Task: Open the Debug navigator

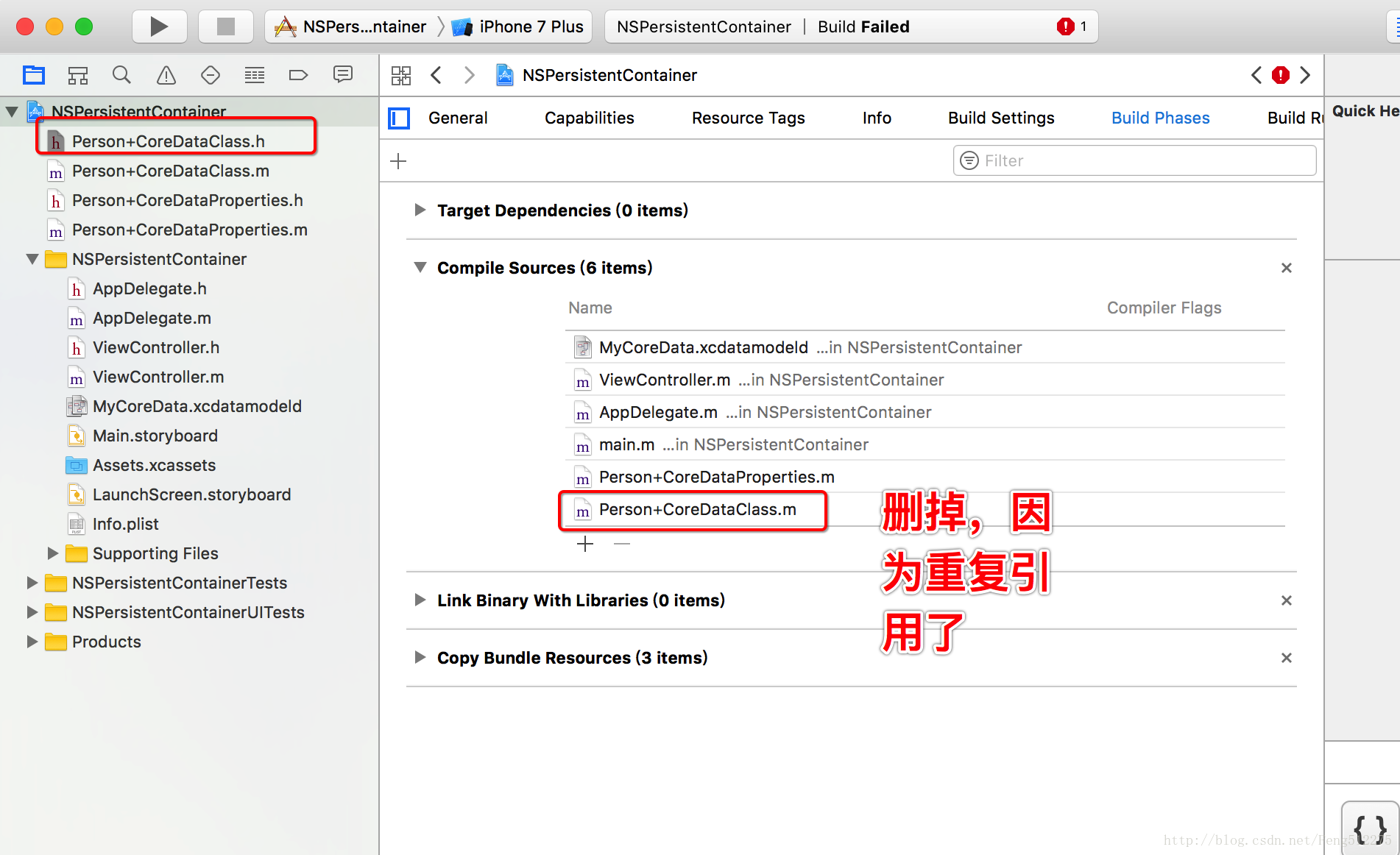Action: click(255, 75)
